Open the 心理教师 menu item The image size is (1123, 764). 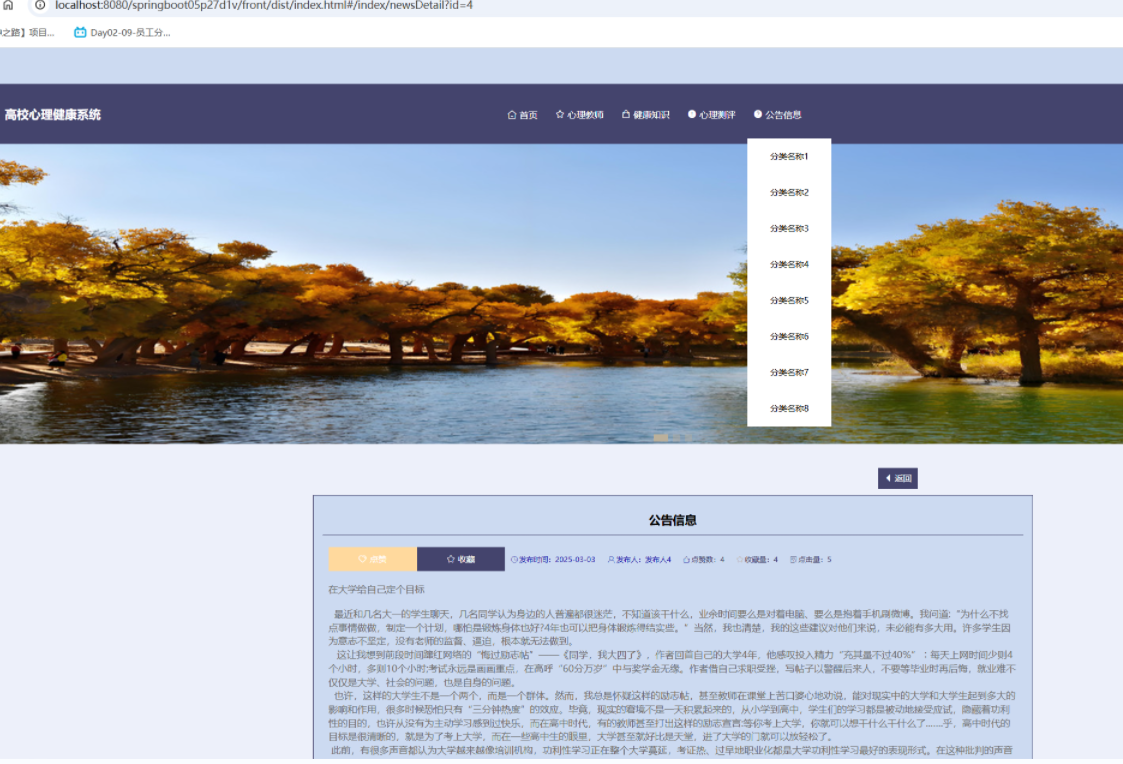click(x=585, y=115)
